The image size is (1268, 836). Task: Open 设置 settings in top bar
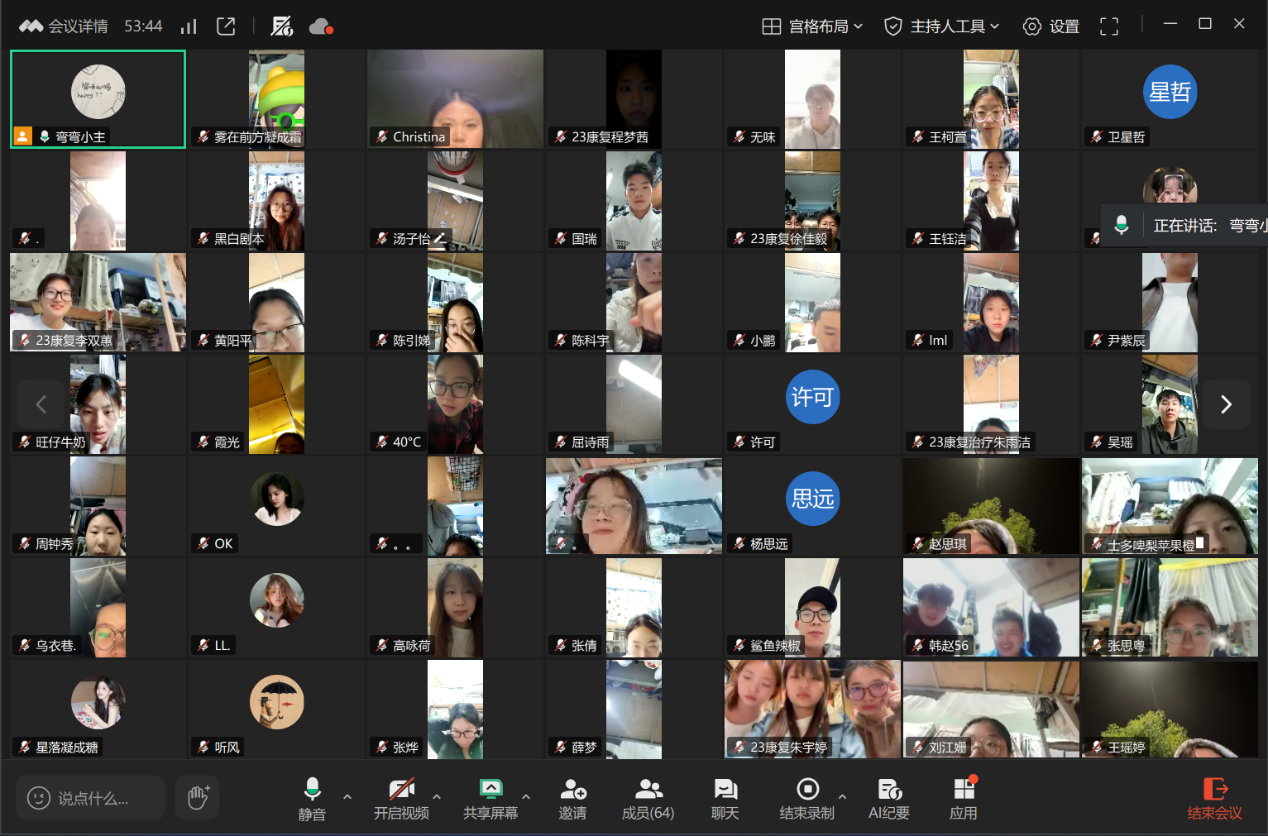click(1051, 26)
